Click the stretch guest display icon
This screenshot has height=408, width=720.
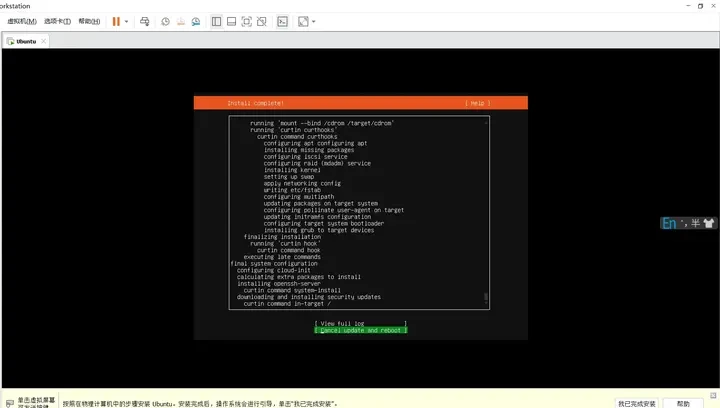pos(303,22)
